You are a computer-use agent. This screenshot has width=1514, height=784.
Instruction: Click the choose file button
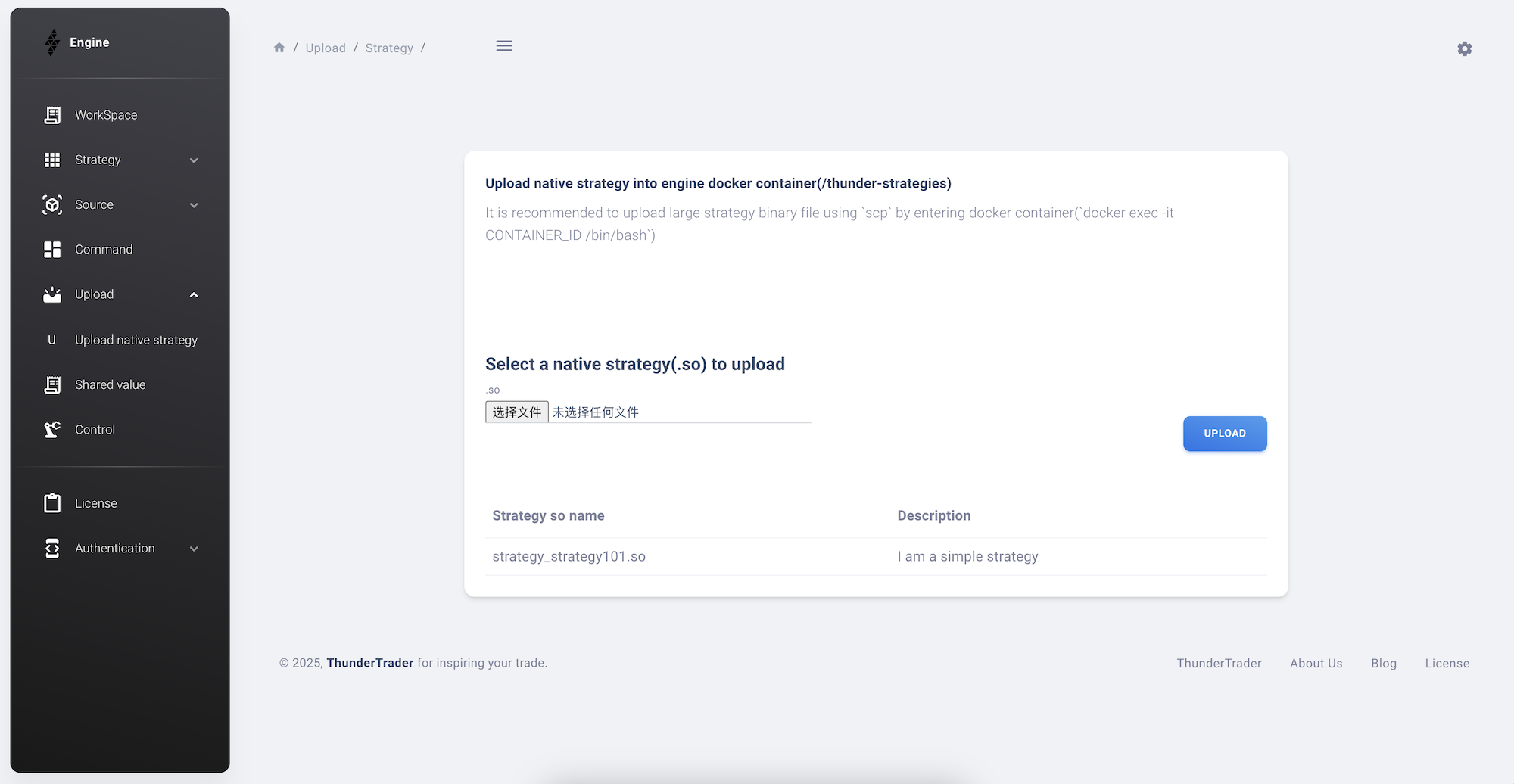517,412
